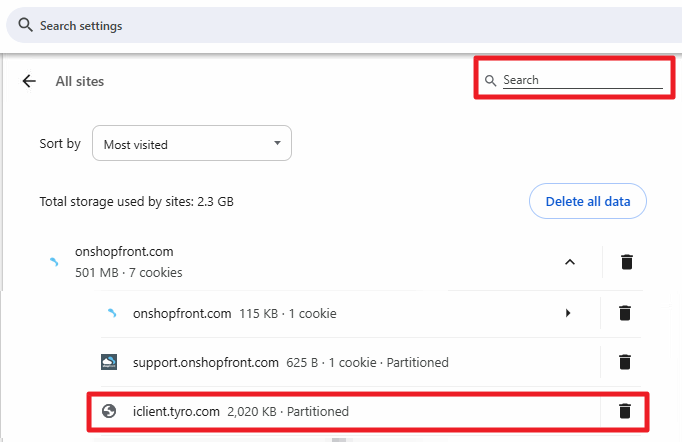Expand onshopfront.com 1 cookie details arrow
This screenshot has width=682, height=442.
pyautogui.click(x=568, y=313)
